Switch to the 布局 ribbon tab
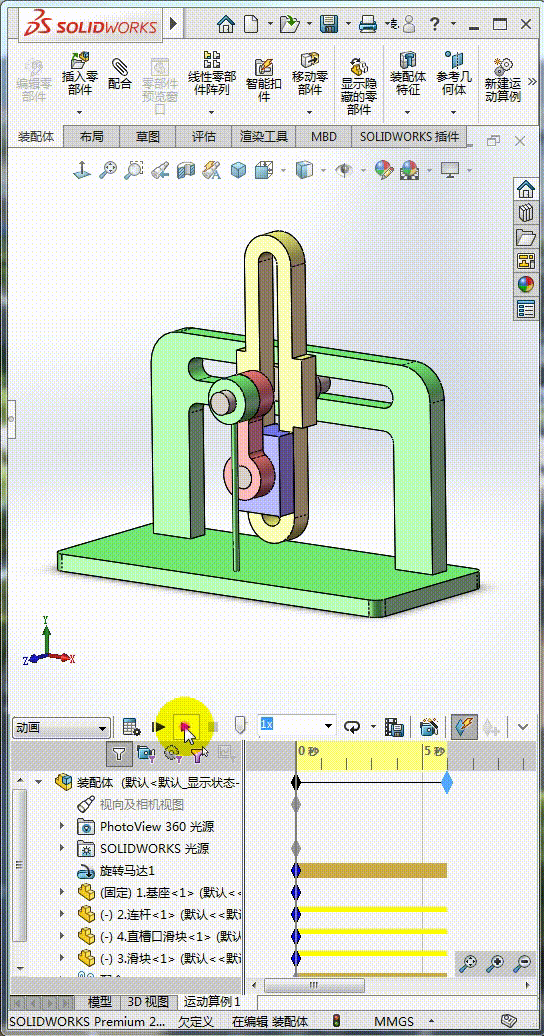The height and width of the screenshot is (1036, 544). coord(91,137)
